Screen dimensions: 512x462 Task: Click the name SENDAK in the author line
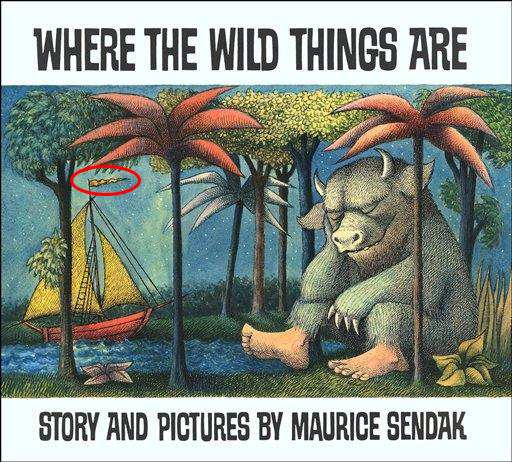[426, 427]
